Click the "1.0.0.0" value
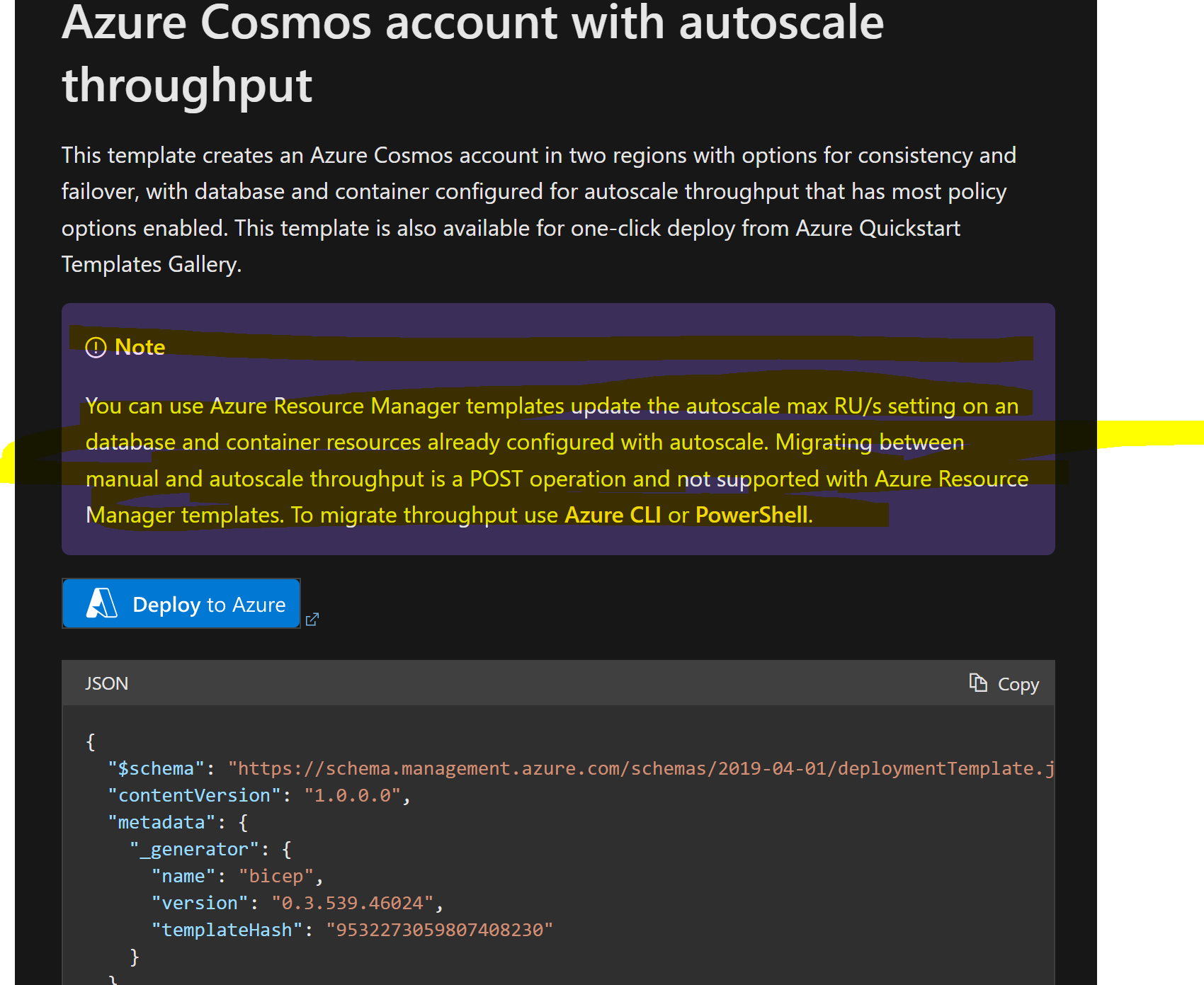The image size is (1204, 985). tap(352, 795)
